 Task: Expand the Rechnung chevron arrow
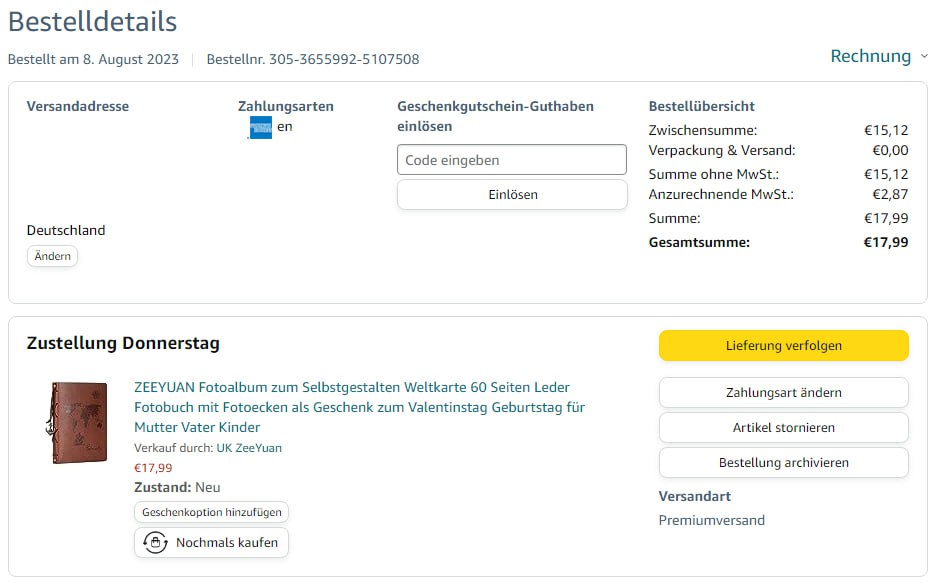pyautogui.click(x=923, y=57)
